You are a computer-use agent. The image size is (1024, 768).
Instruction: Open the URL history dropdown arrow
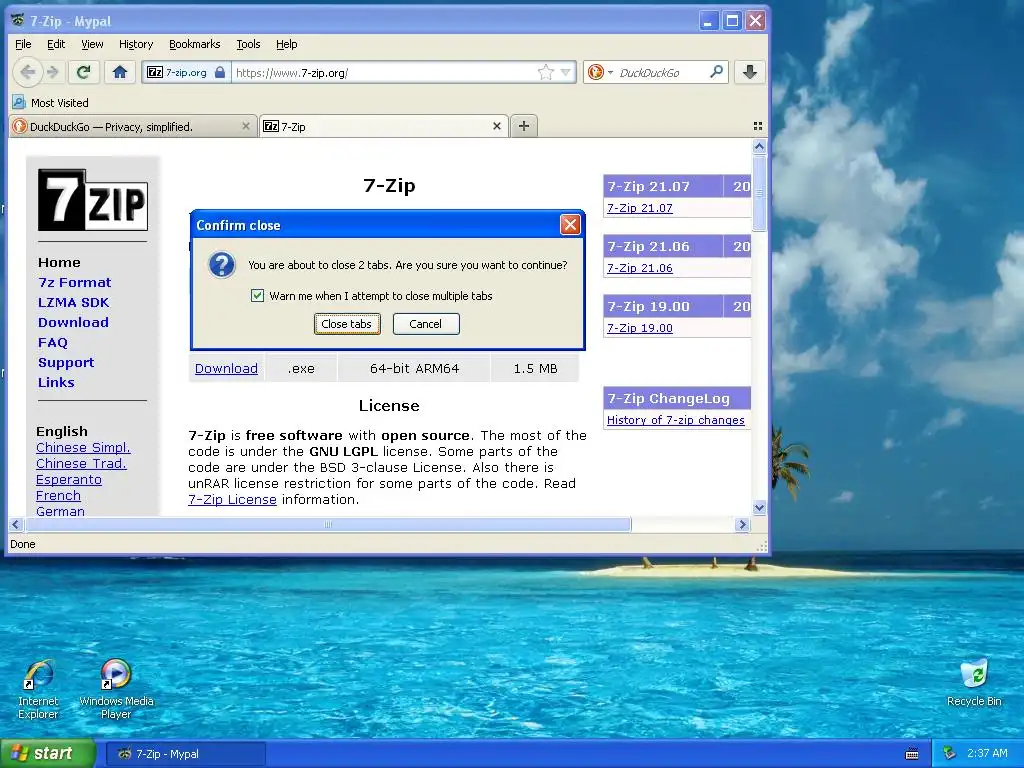point(566,72)
